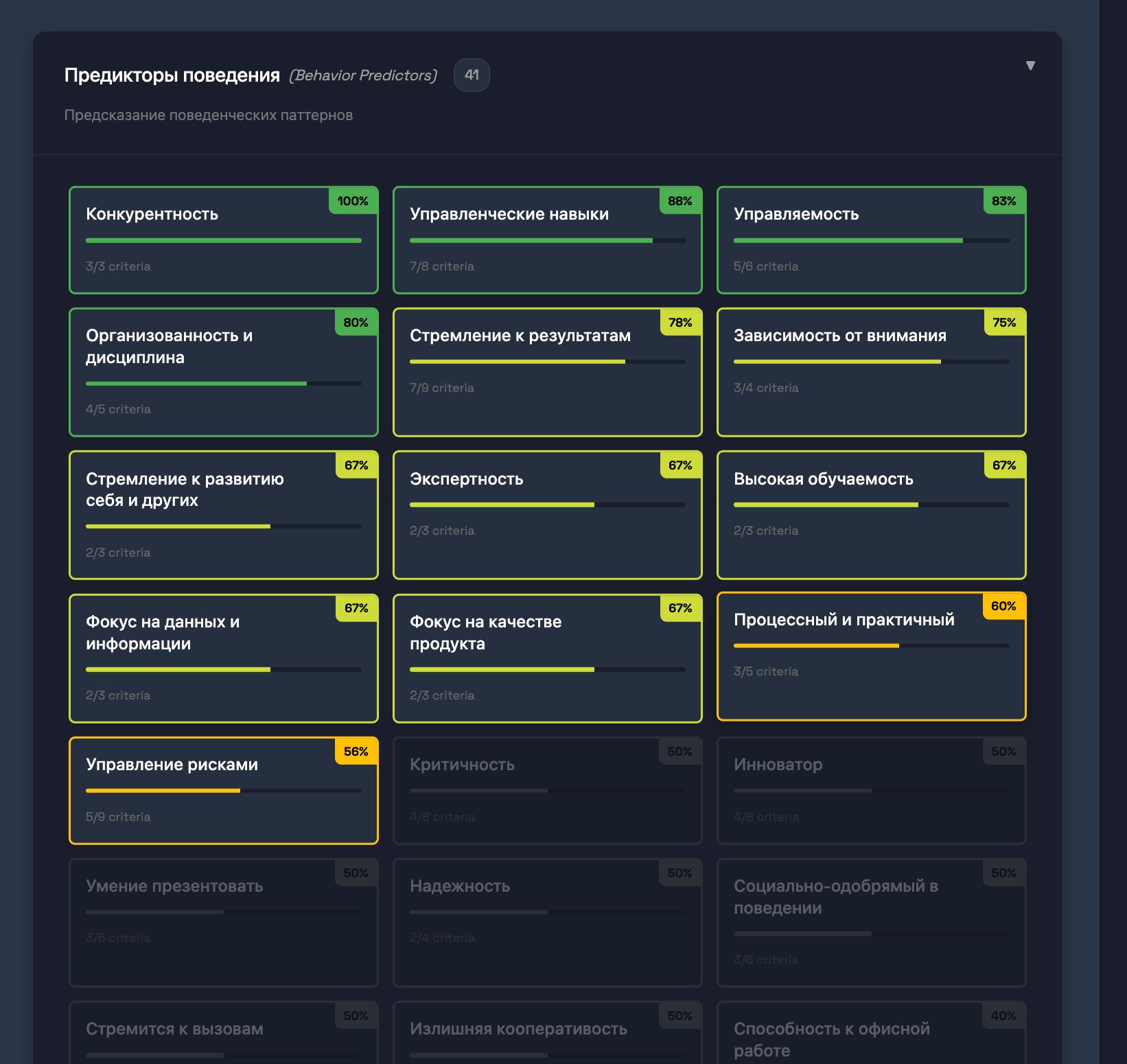
Task: Select the Умение презентовать card
Action: (223, 922)
